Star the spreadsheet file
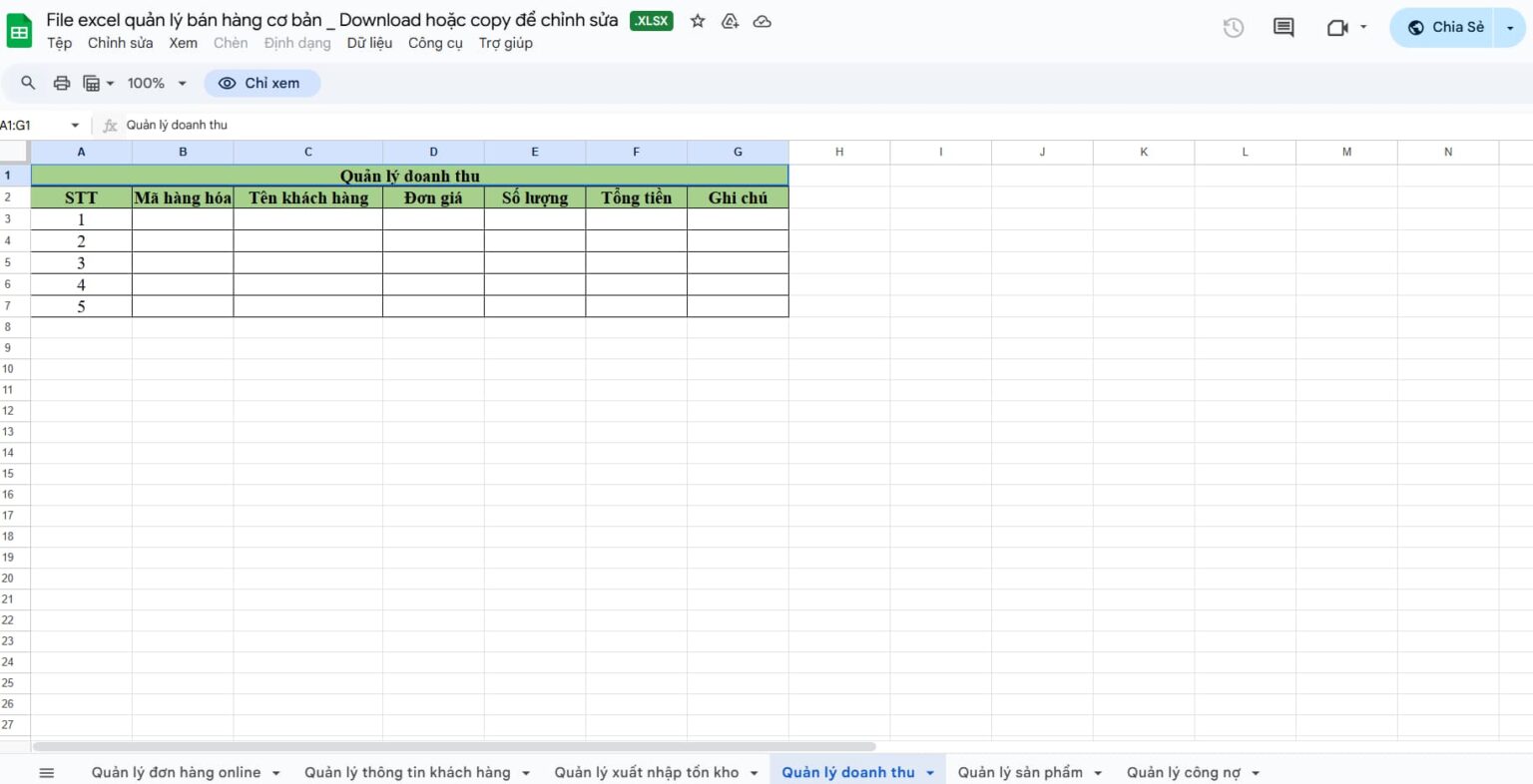 point(697,20)
